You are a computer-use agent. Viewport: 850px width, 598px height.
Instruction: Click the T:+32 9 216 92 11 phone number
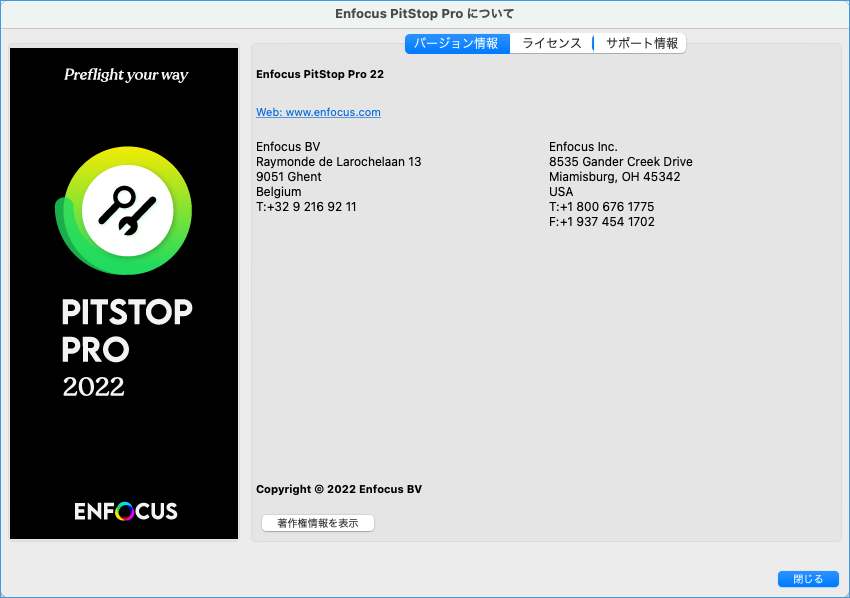[306, 207]
